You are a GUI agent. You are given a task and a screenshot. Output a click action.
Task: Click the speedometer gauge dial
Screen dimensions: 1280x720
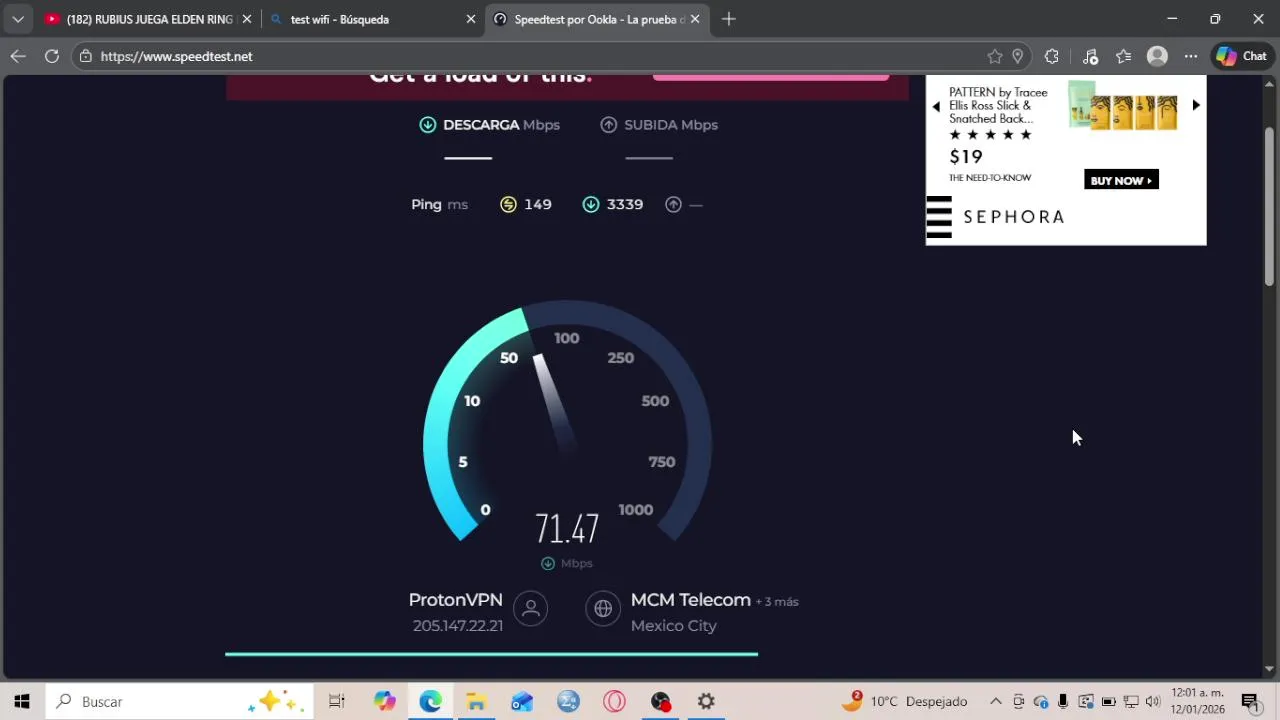(567, 420)
